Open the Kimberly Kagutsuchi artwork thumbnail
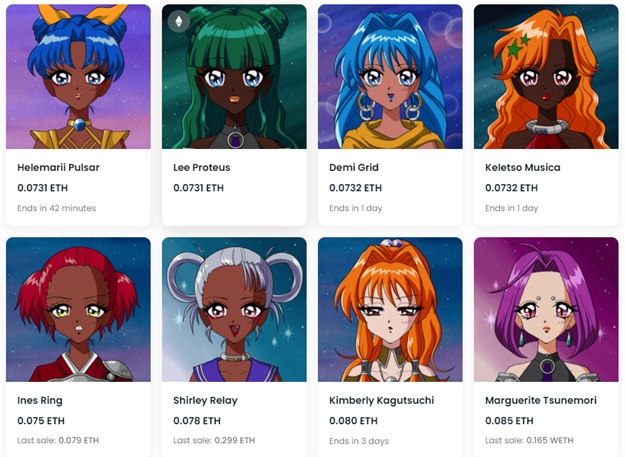Screen dimensions: 626x457 coord(390,309)
